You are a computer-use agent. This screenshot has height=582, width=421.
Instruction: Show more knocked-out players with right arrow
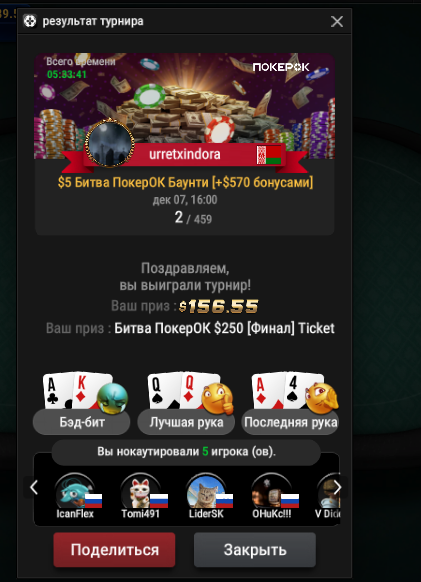[x=337, y=487]
